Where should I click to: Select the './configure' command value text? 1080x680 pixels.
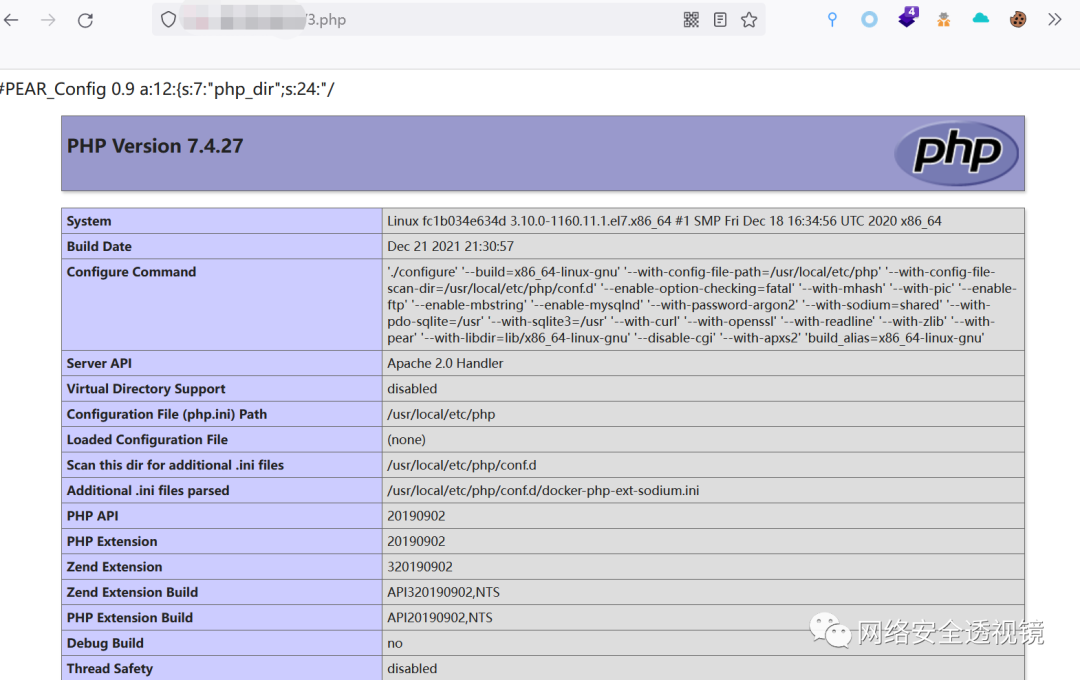702,305
